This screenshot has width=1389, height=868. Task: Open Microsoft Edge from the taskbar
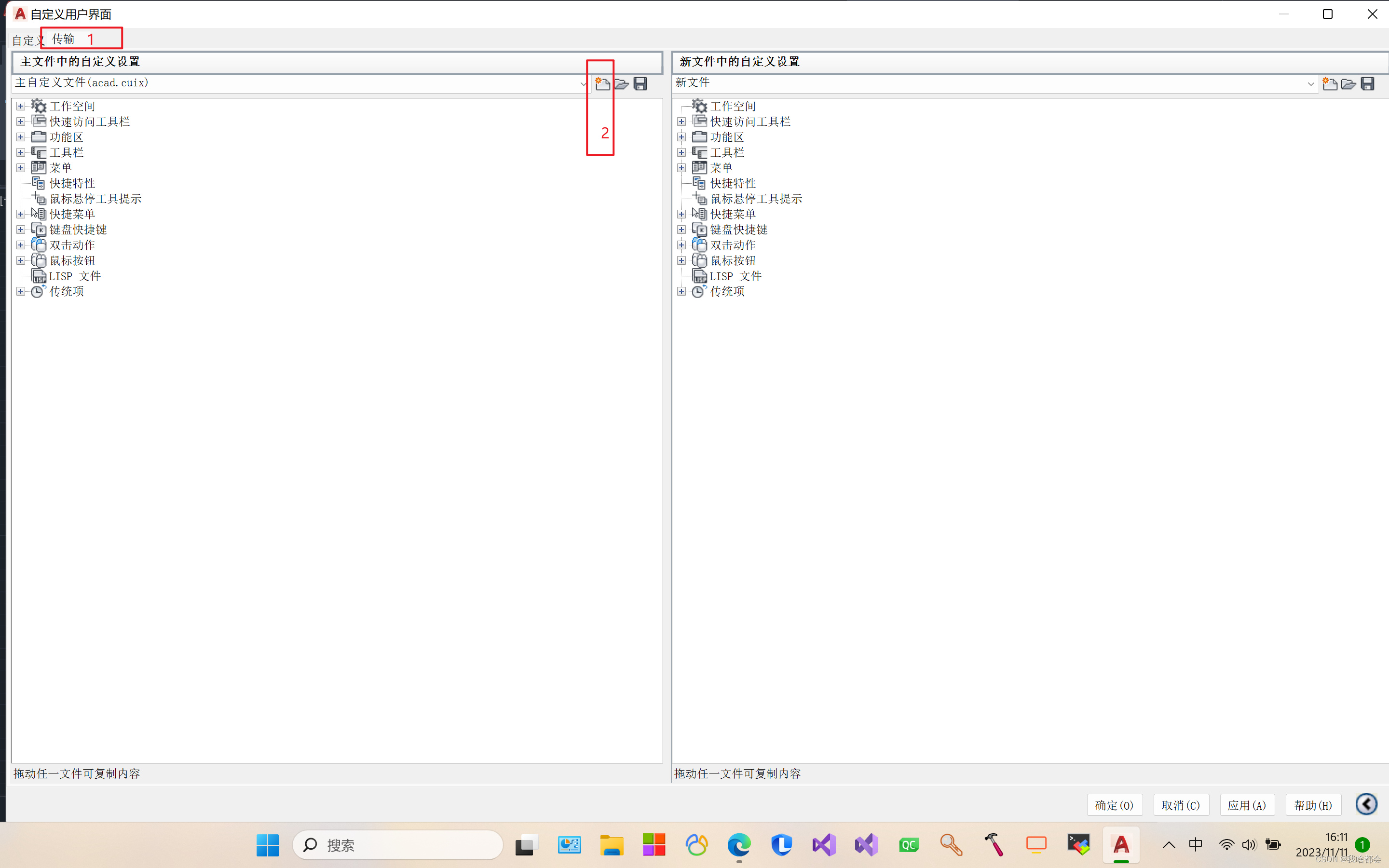click(739, 845)
